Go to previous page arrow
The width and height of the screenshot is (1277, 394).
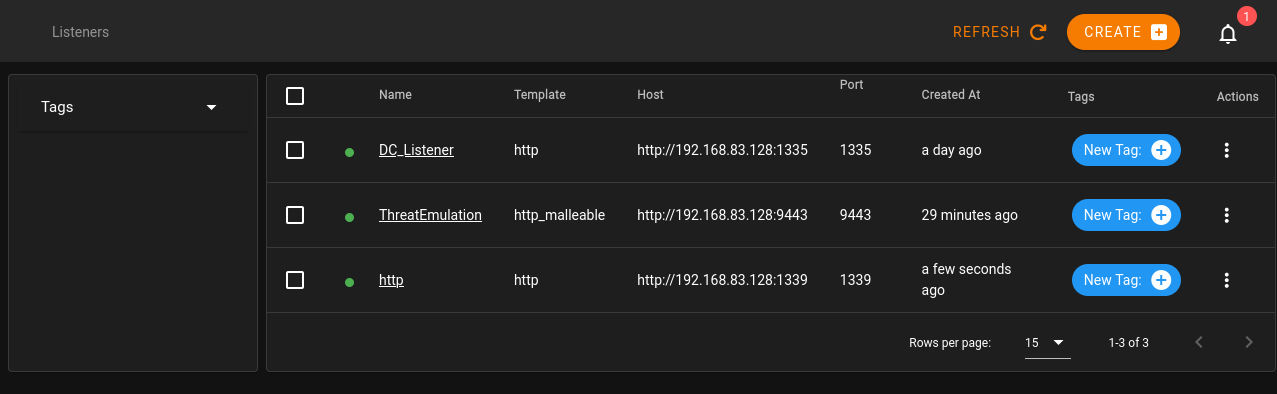(1199, 342)
